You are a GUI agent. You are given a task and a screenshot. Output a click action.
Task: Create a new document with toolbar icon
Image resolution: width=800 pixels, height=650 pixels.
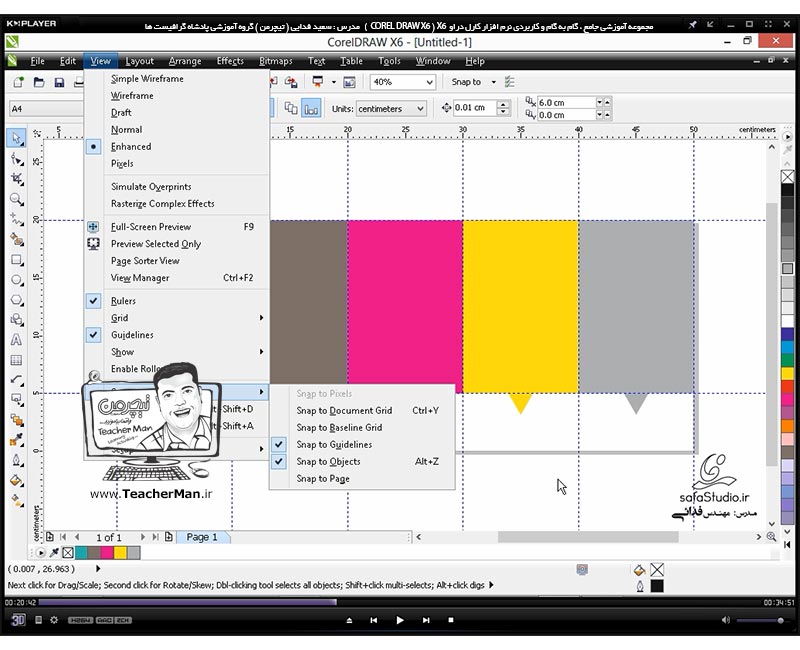[18, 82]
